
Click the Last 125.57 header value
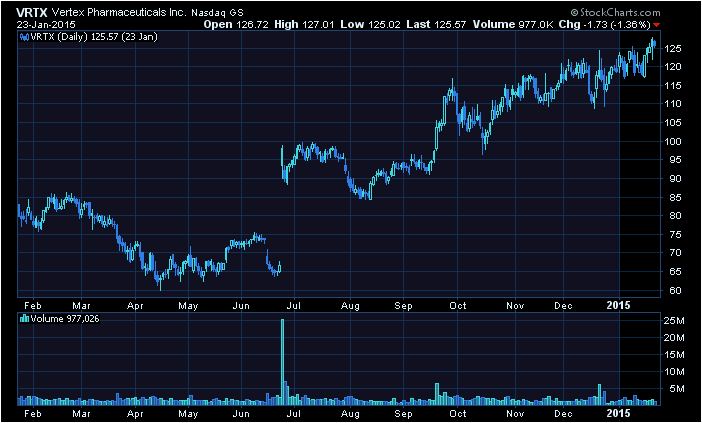(437, 25)
